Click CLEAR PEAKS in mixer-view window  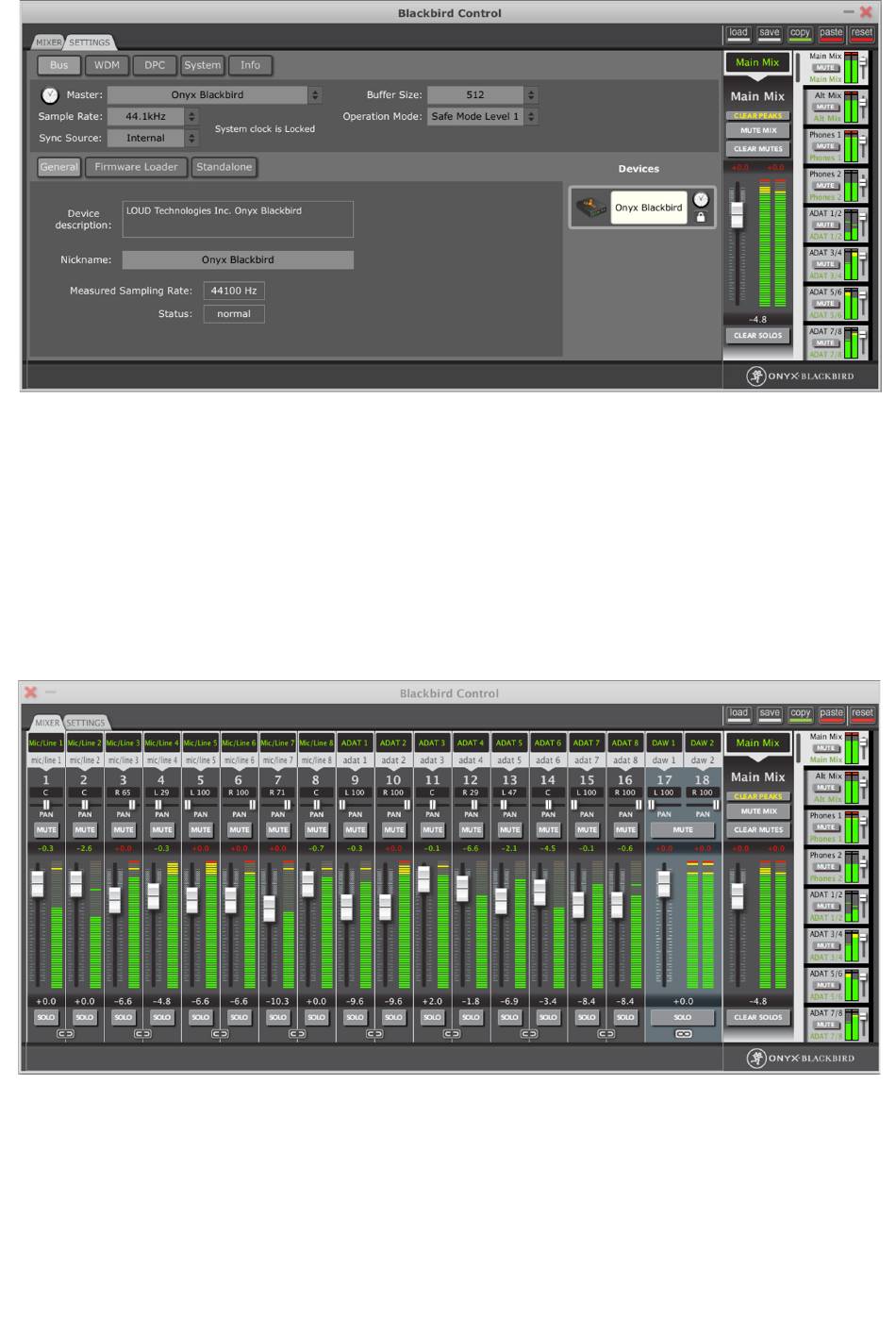758,796
